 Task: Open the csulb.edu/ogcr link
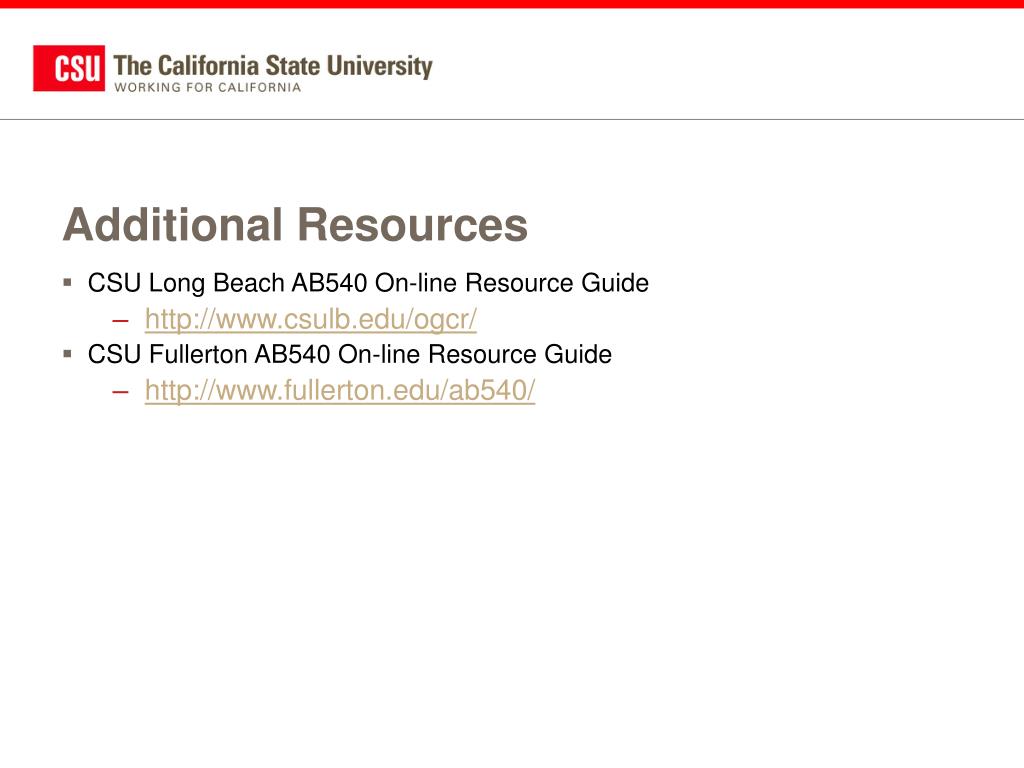311,319
